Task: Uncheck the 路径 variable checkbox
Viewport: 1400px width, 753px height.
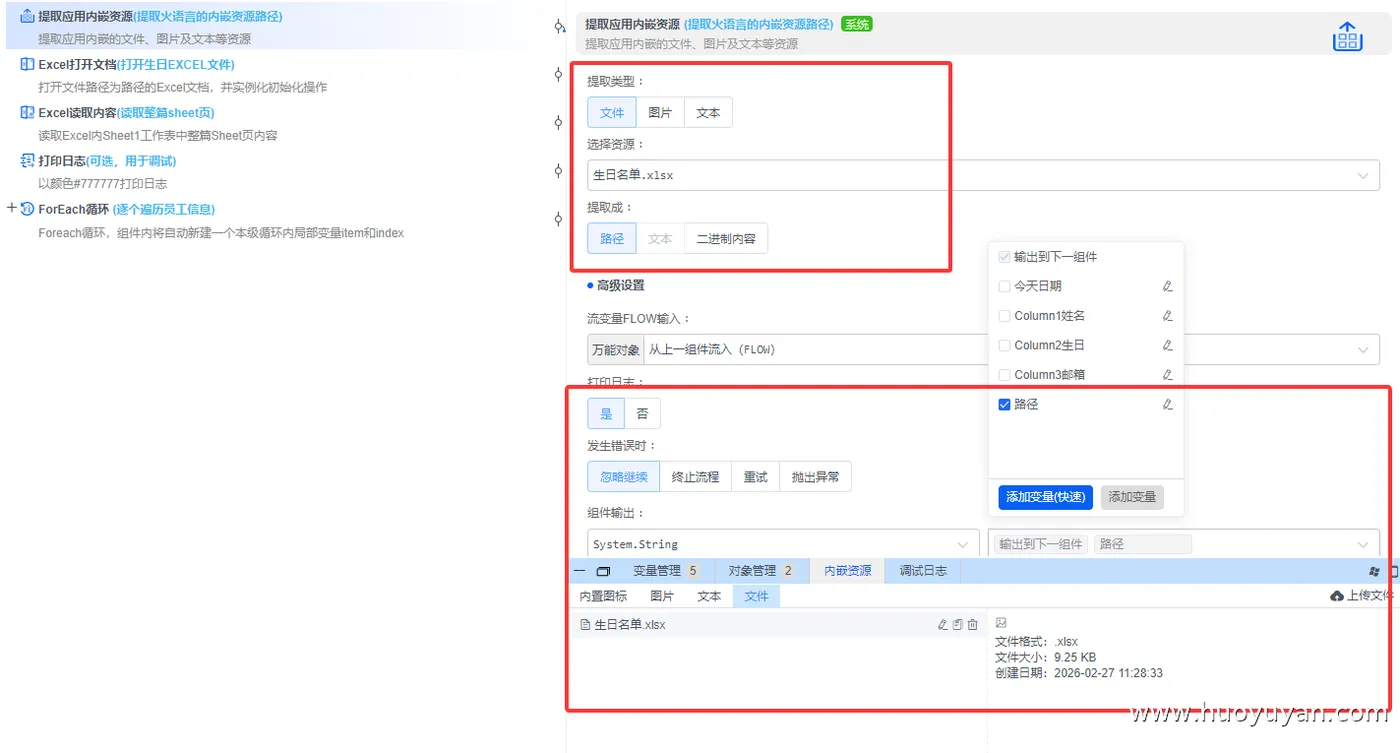Action: click(1004, 404)
